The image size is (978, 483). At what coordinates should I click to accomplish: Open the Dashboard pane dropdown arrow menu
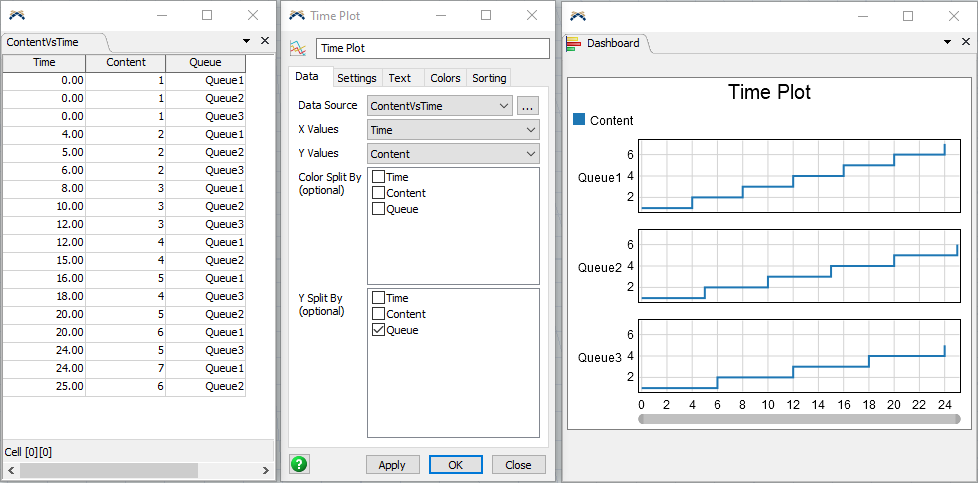tap(947, 43)
